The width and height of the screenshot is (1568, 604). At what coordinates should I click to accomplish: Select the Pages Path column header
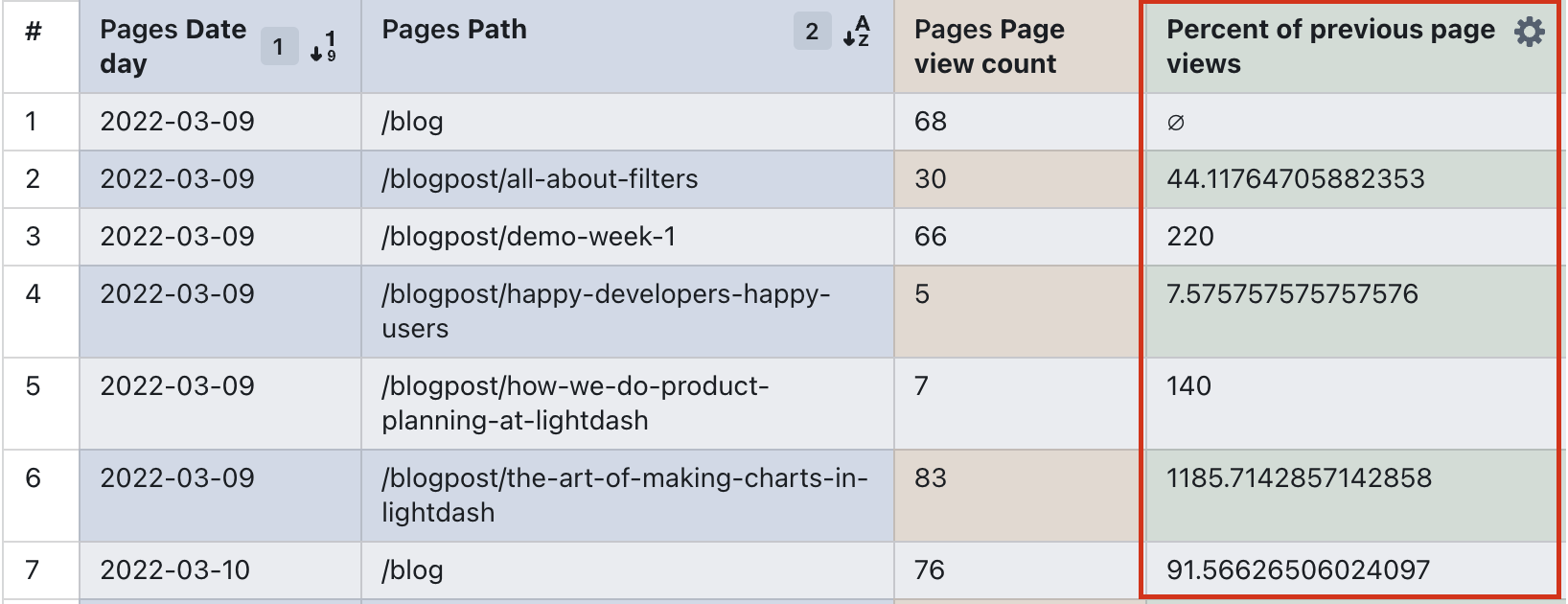[454, 30]
